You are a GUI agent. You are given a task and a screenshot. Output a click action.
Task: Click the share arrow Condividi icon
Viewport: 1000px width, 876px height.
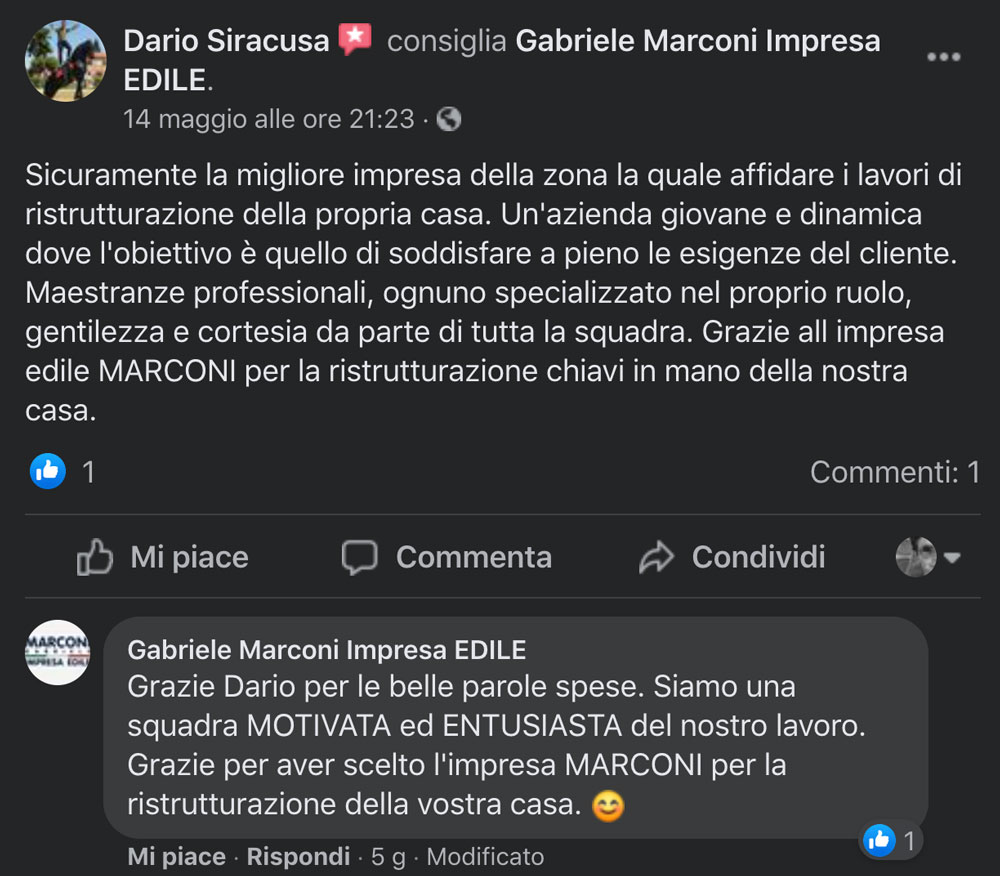[656, 557]
